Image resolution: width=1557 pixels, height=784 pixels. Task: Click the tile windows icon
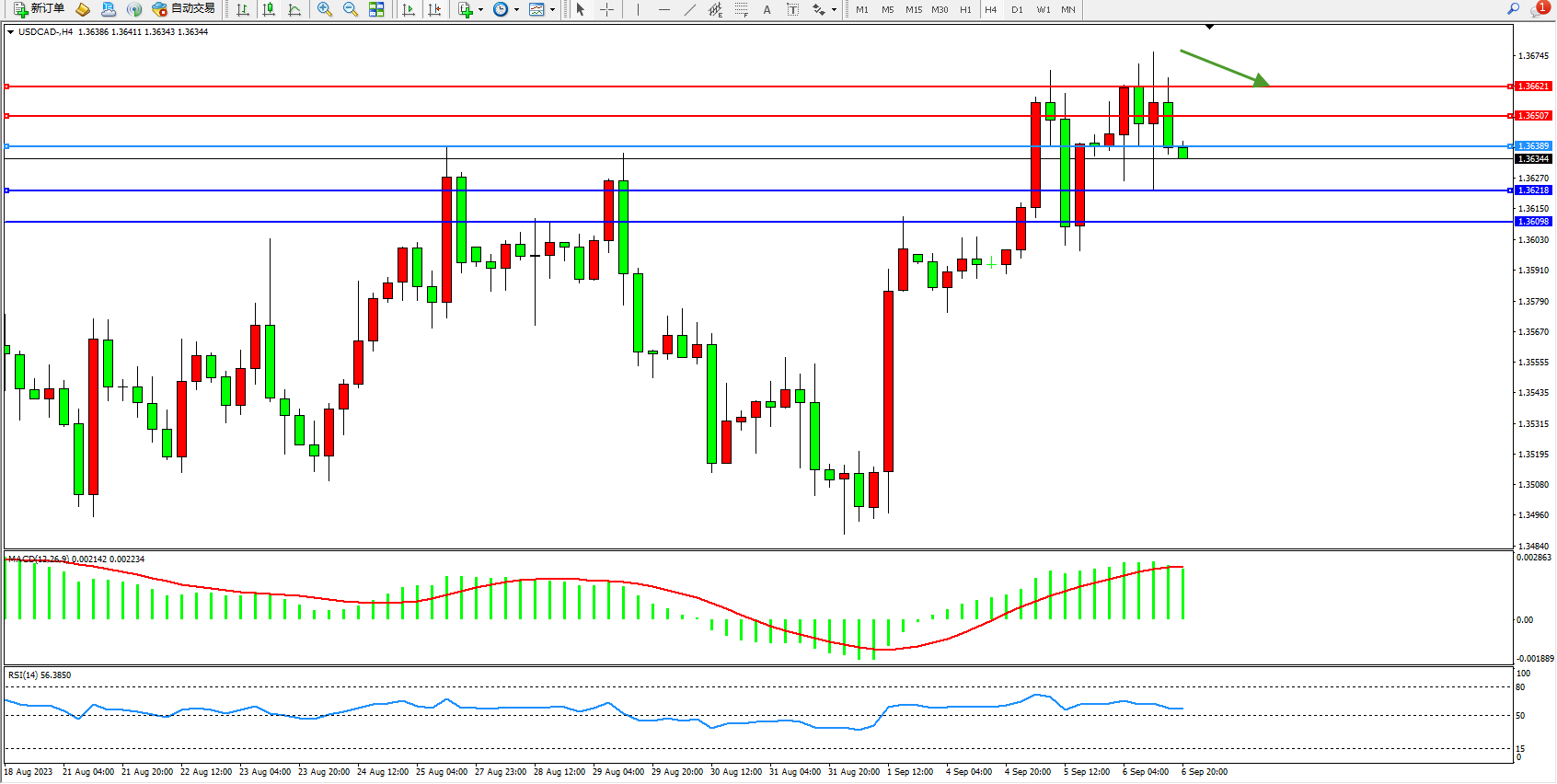(376, 9)
